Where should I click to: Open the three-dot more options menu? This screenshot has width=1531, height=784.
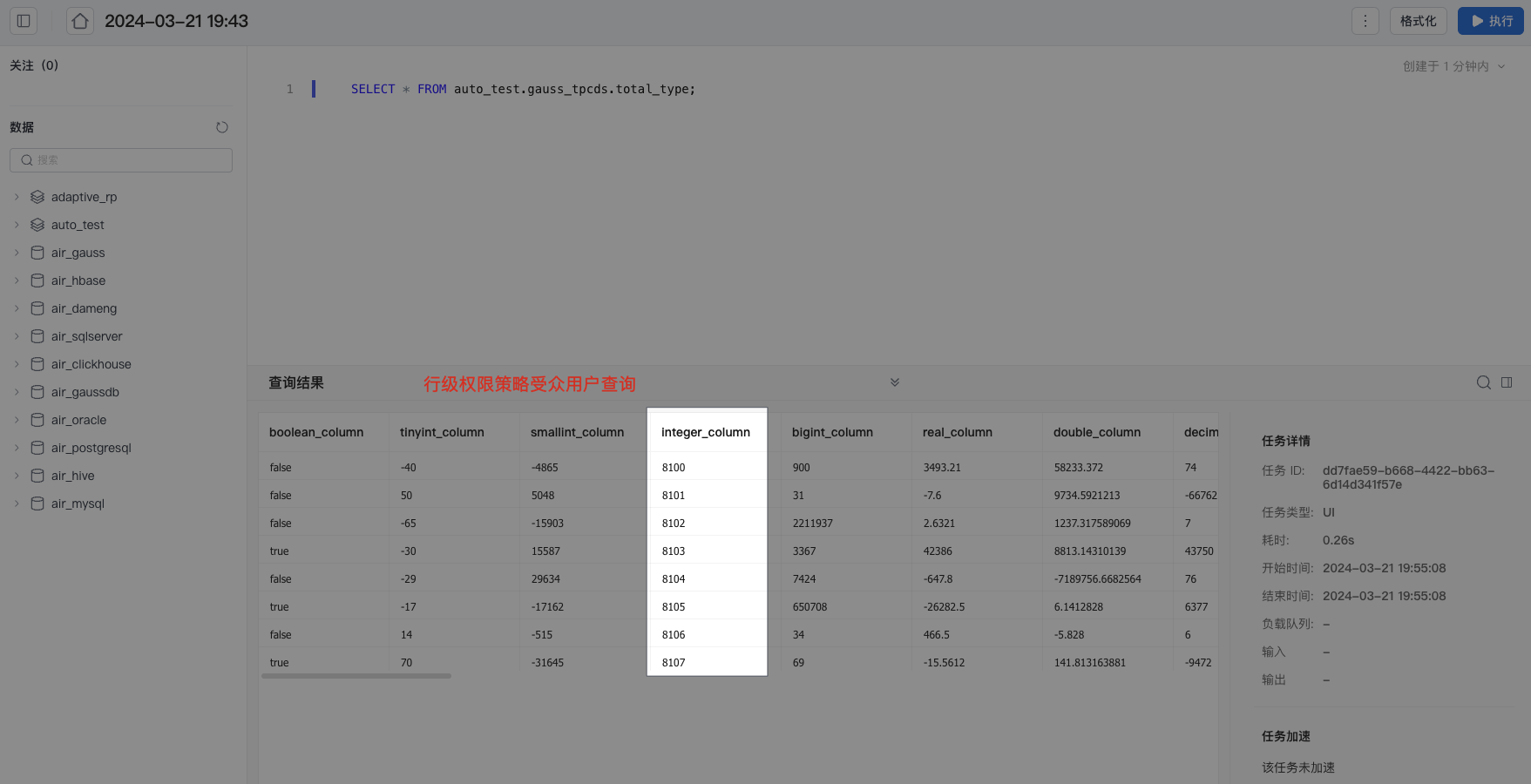[1365, 21]
